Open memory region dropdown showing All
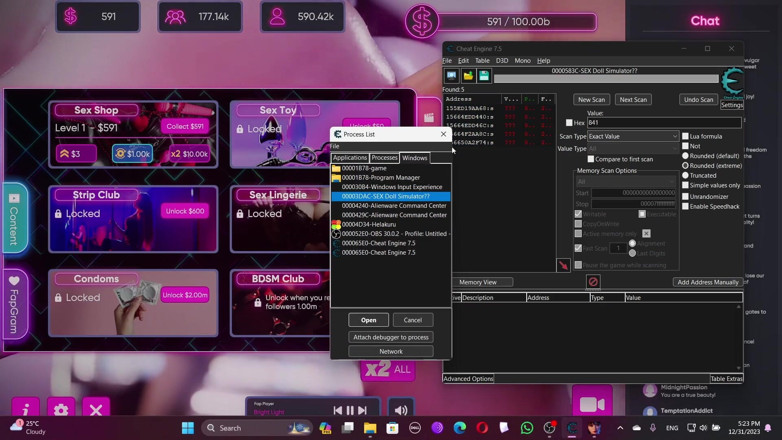The width and height of the screenshot is (782, 440). [x=625, y=182]
